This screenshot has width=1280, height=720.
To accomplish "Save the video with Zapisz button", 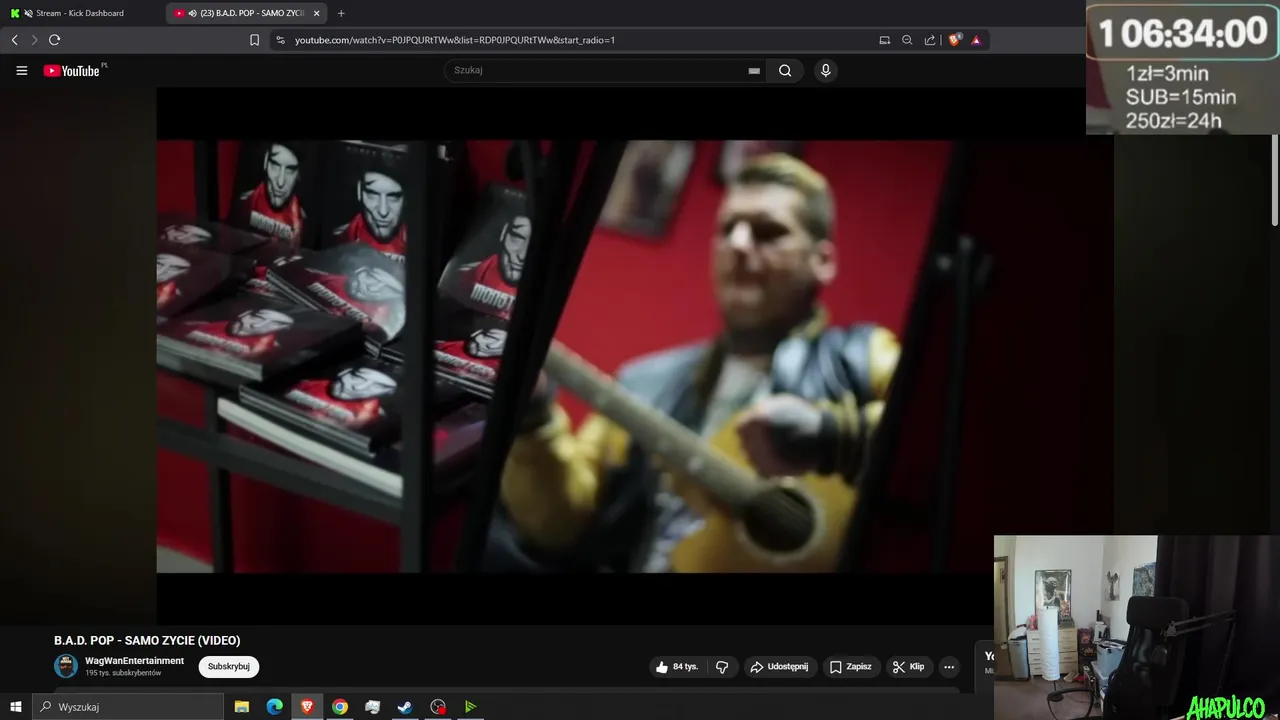I will (x=850, y=667).
